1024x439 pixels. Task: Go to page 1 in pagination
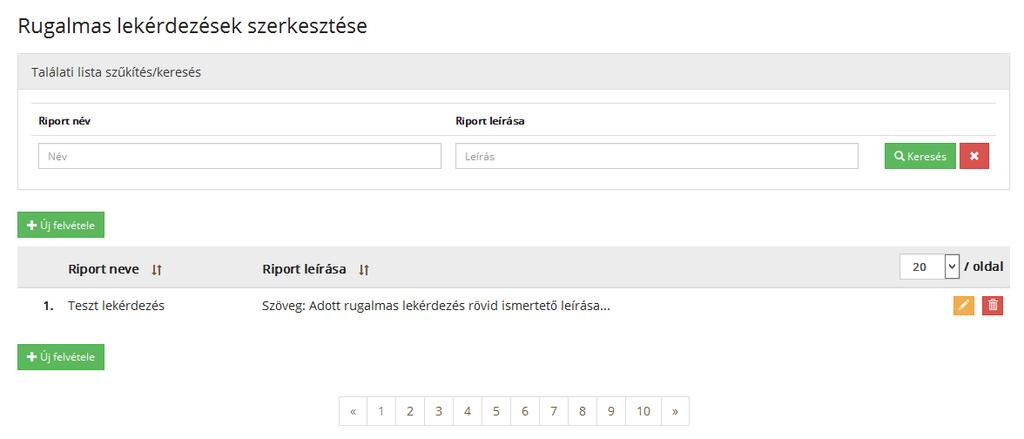pyautogui.click(x=381, y=411)
